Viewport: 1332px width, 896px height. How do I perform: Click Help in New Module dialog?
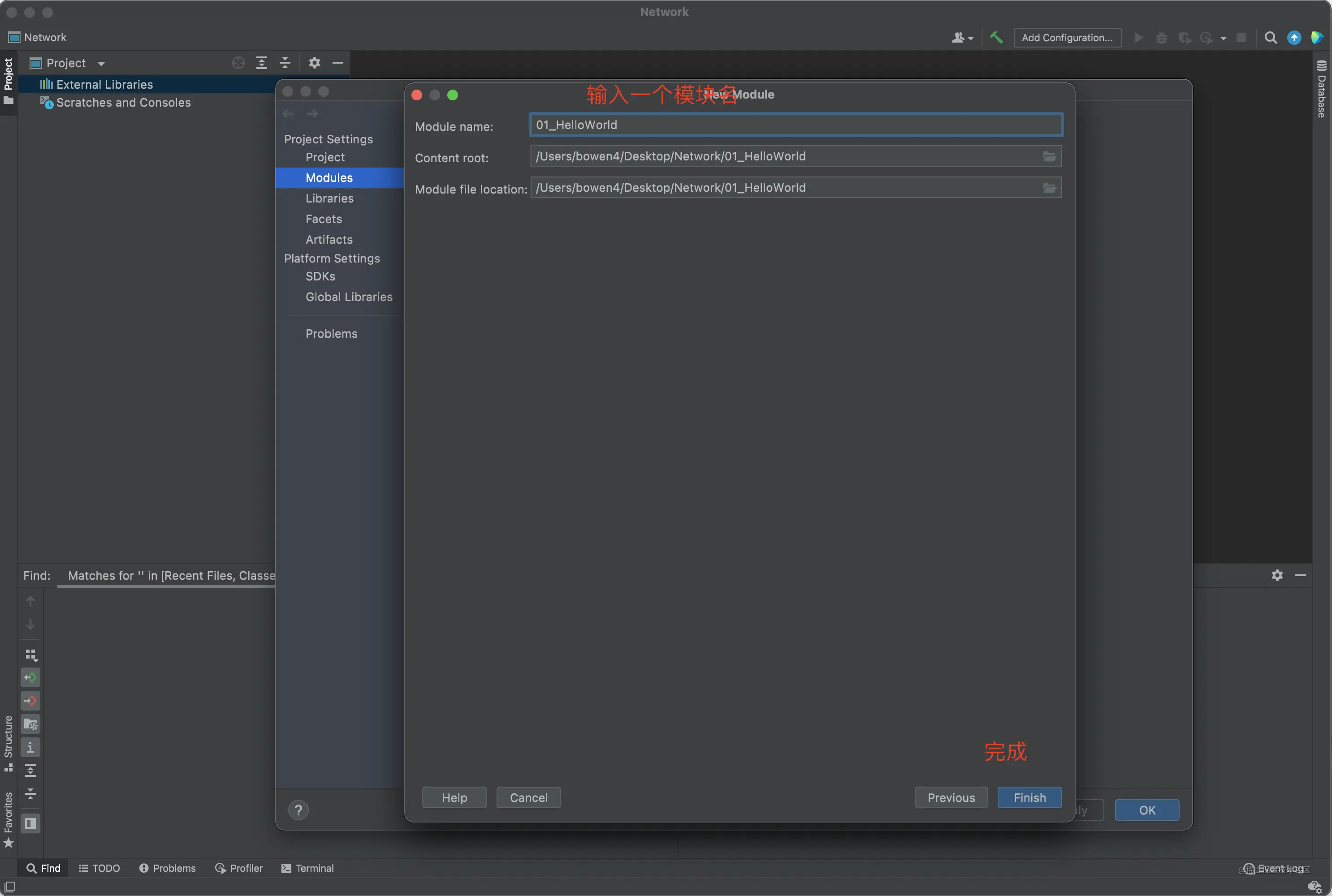[x=454, y=797]
